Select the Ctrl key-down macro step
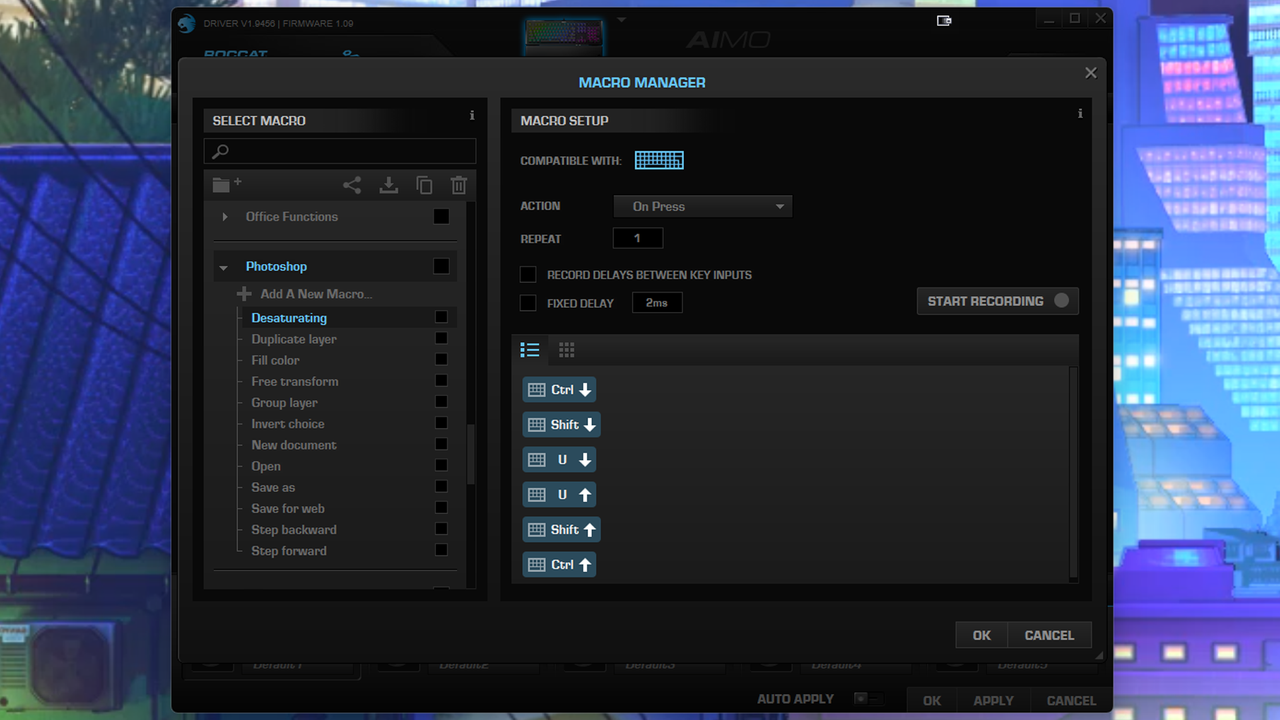Screen dimensions: 1280x720 pyautogui.click(x=559, y=390)
